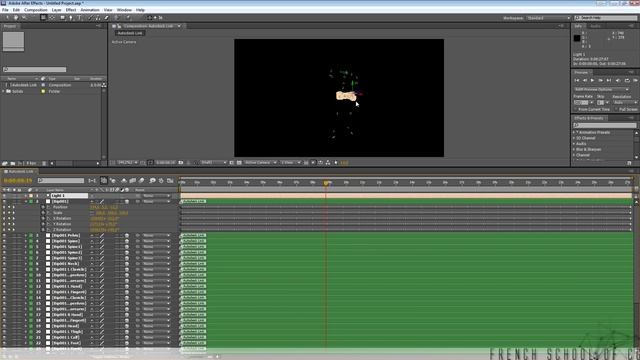Select the [Bip001 Head] layer
This screenshot has height=360, width=640.
tap(66, 326)
